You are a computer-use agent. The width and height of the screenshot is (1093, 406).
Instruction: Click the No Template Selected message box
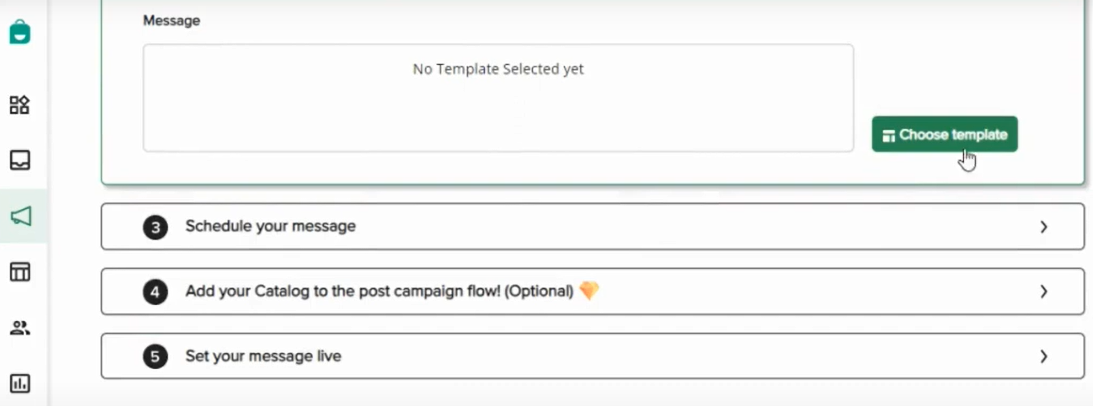pyautogui.click(x=498, y=98)
